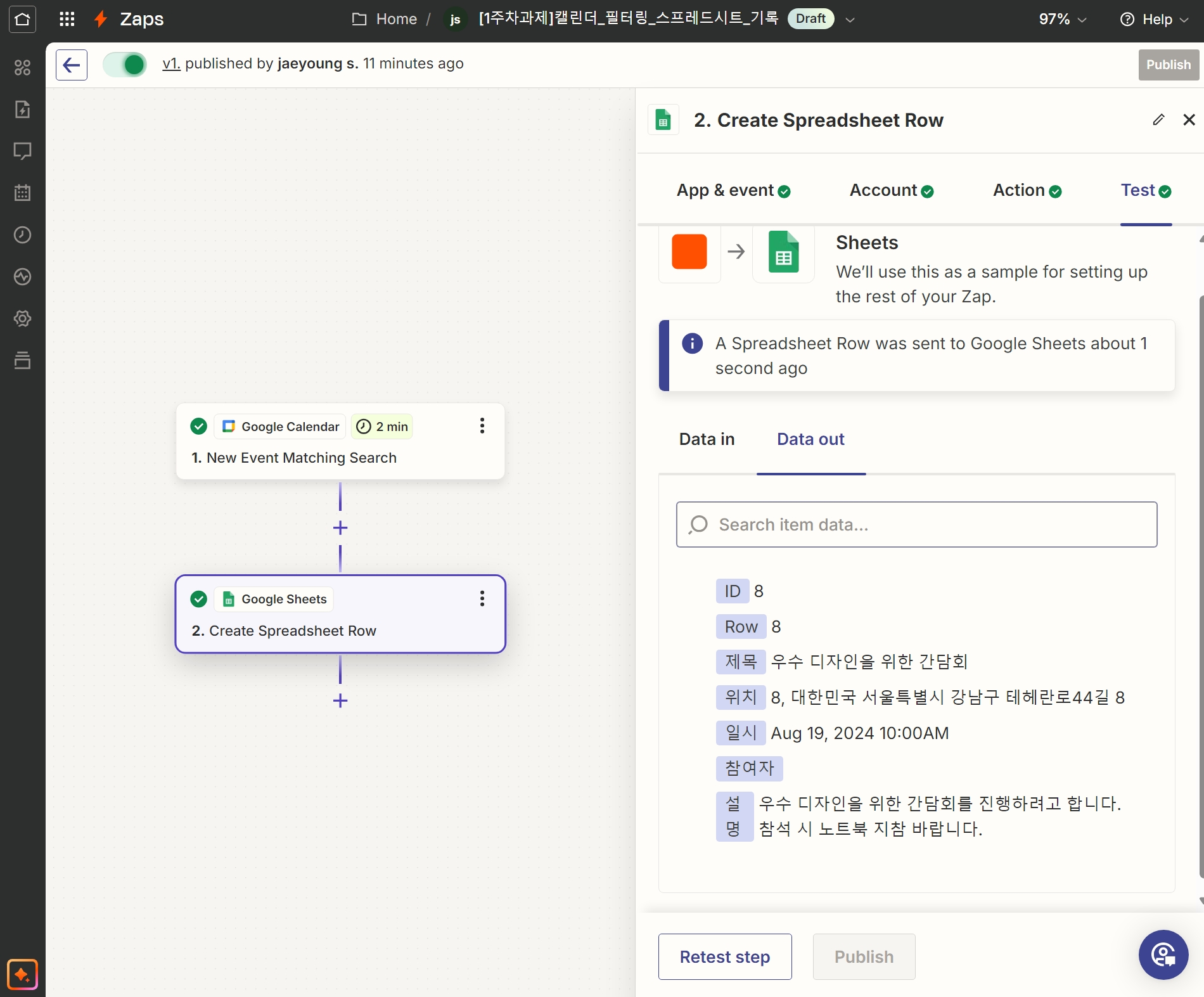The image size is (1204, 997).
Task: Open the calendar sidebar icon
Action: coord(22,193)
